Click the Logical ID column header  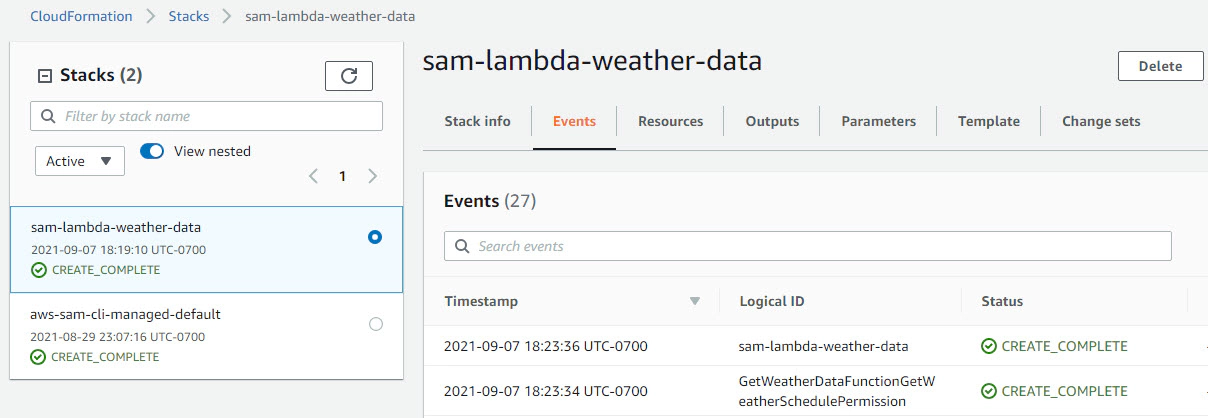(x=772, y=301)
